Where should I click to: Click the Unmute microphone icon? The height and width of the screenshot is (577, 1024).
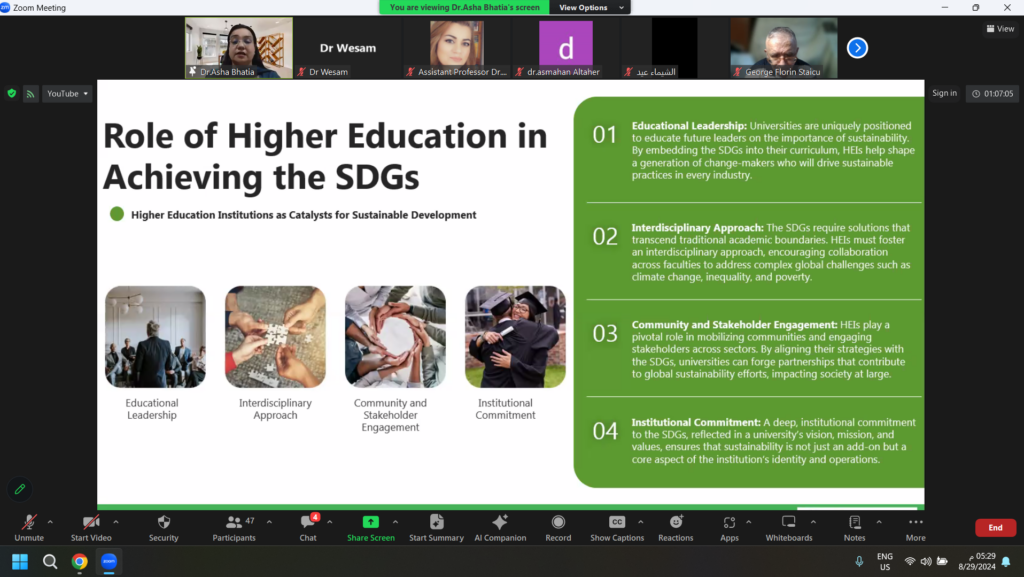click(29, 522)
